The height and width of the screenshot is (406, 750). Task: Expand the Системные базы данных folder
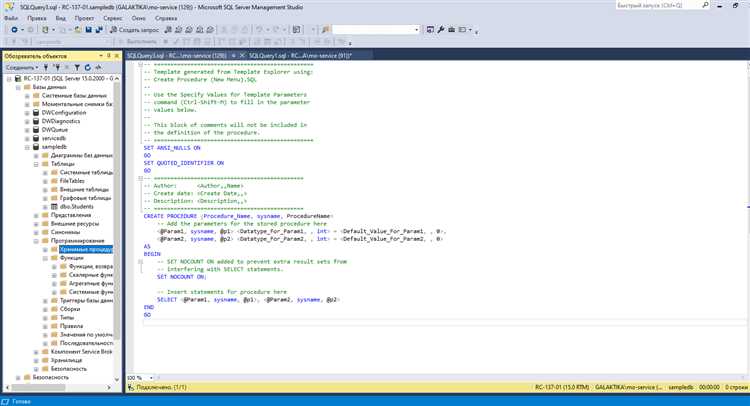tap(27, 96)
